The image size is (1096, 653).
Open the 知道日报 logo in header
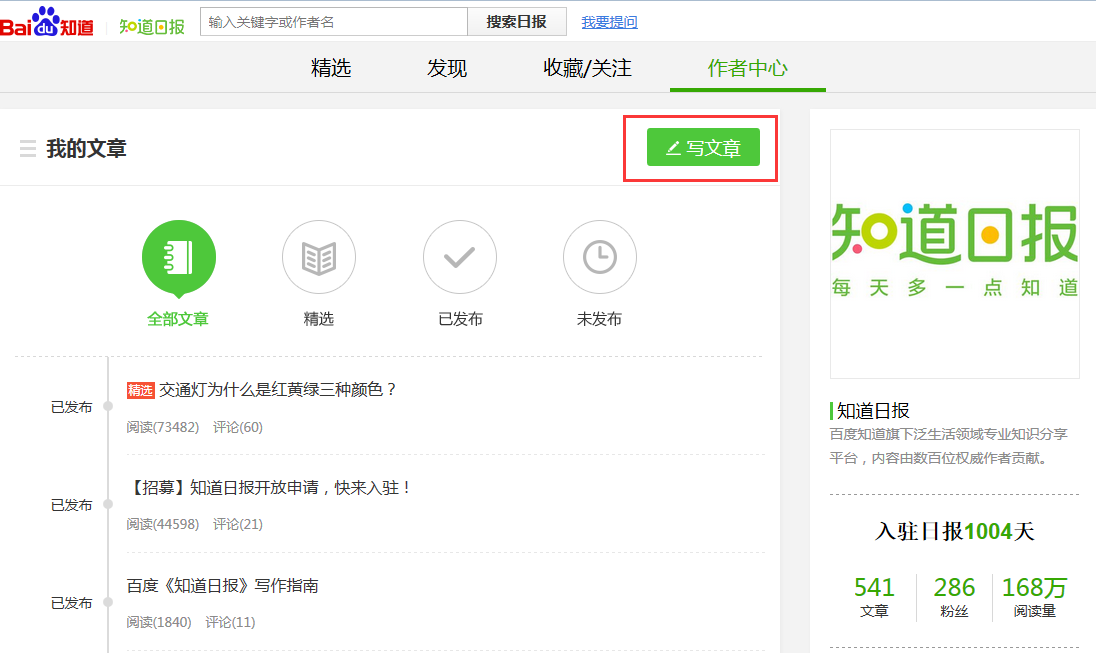point(152,27)
